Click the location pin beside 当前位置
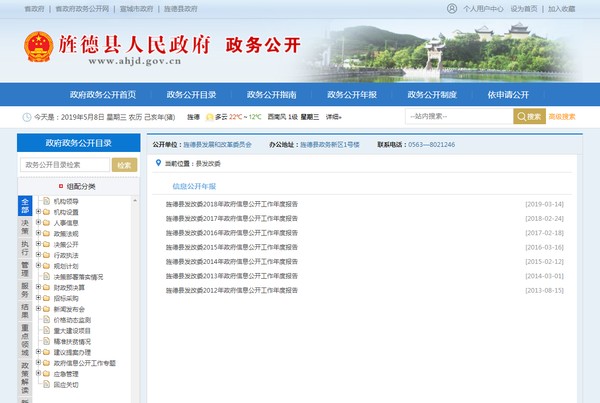Image resolution: width=600 pixels, height=403 pixels. pyautogui.click(x=158, y=161)
